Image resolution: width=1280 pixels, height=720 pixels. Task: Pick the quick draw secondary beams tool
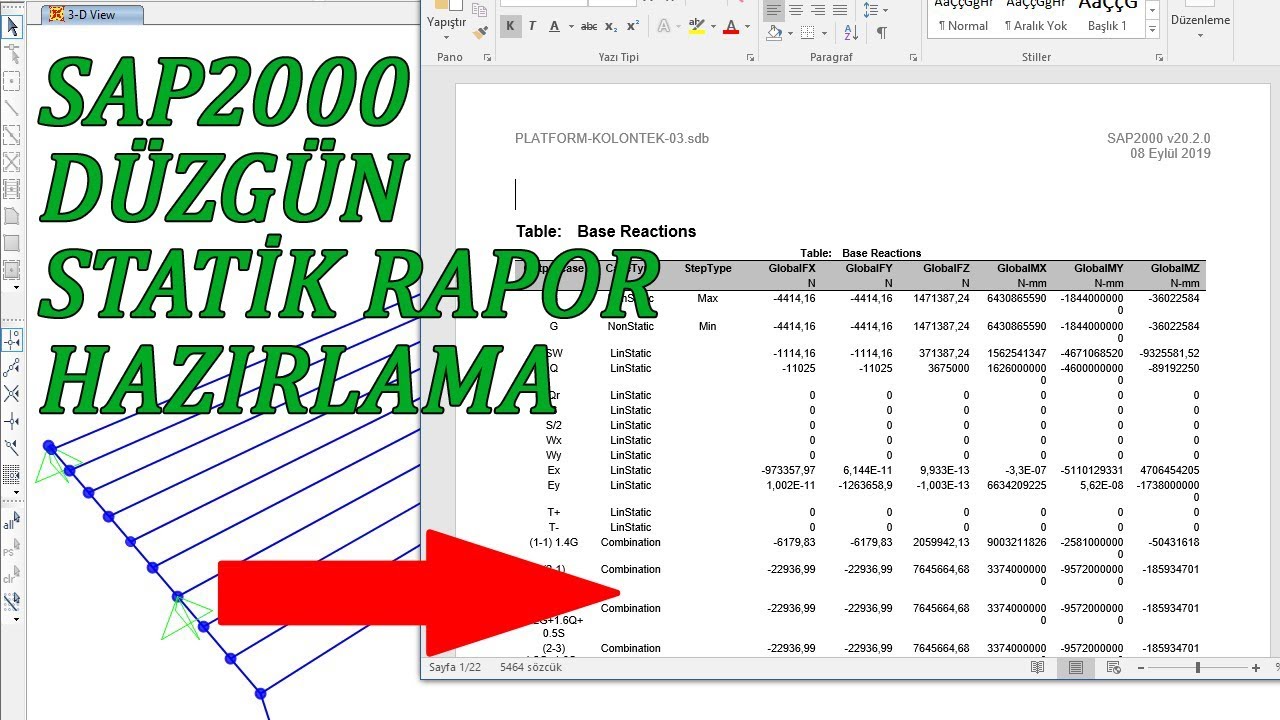point(12,189)
